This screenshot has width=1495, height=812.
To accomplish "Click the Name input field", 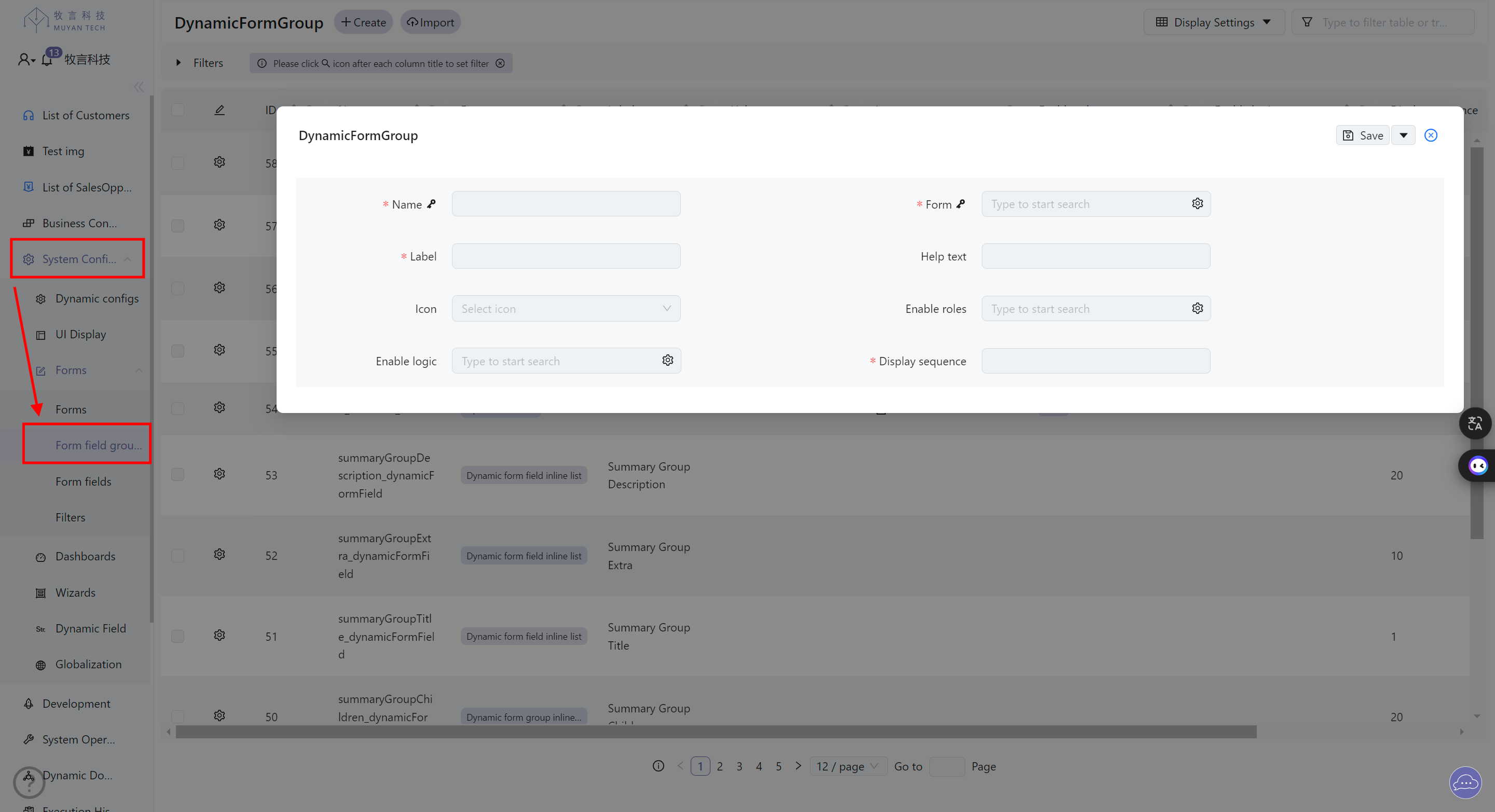I will pos(565,204).
